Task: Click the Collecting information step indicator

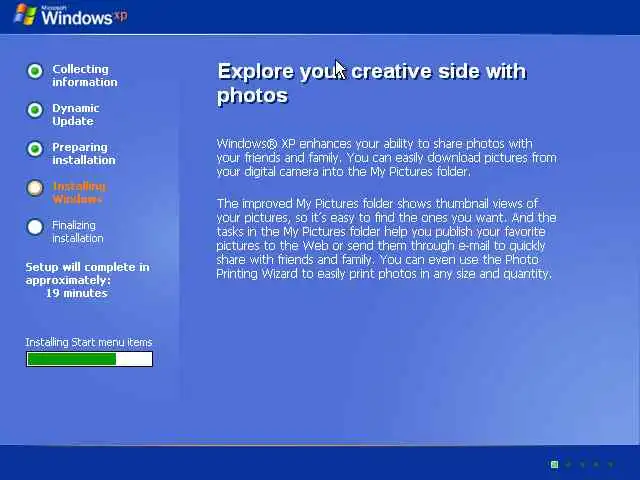Action: pyautogui.click(x=35, y=71)
